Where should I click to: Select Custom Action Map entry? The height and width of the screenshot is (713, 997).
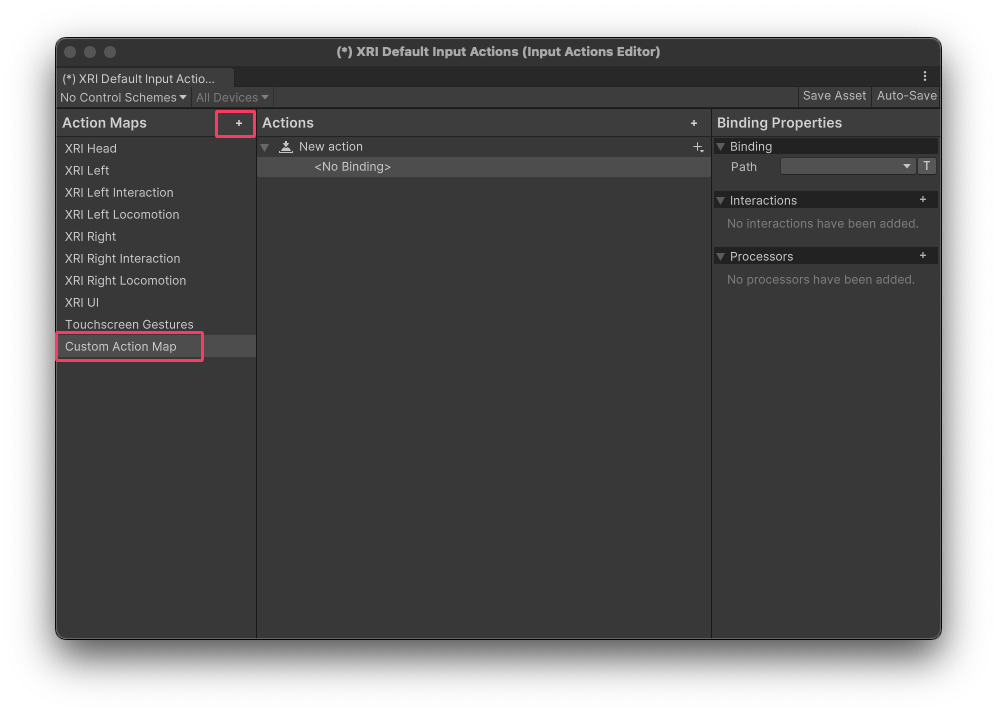pos(156,347)
